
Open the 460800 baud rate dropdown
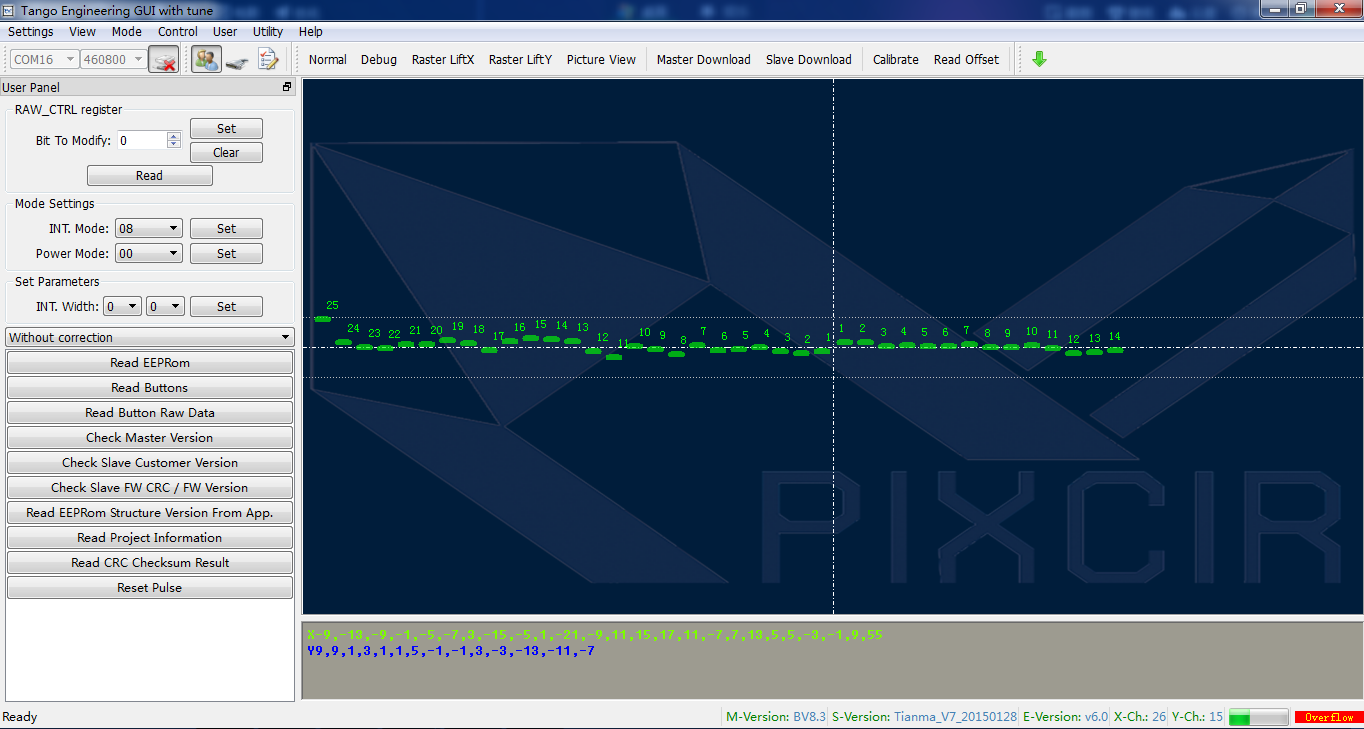[x=139, y=59]
